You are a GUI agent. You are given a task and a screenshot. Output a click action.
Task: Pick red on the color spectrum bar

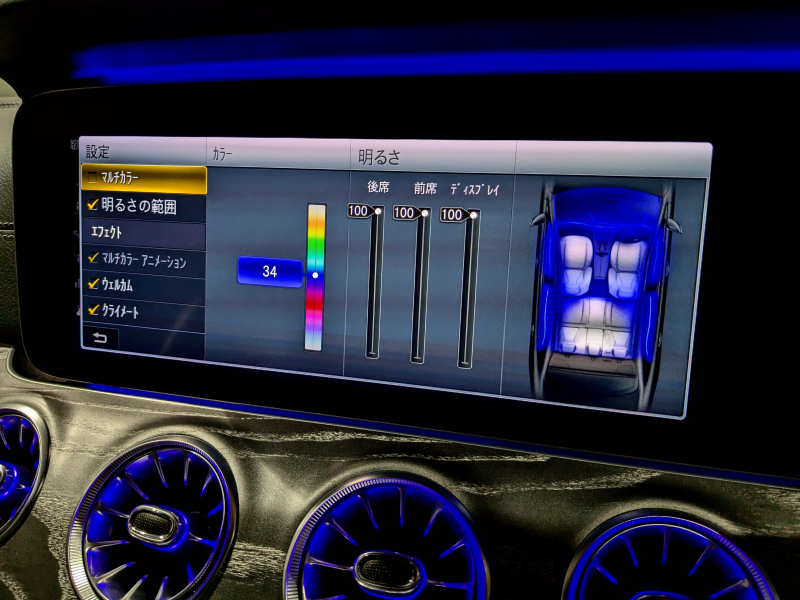coord(315,318)
